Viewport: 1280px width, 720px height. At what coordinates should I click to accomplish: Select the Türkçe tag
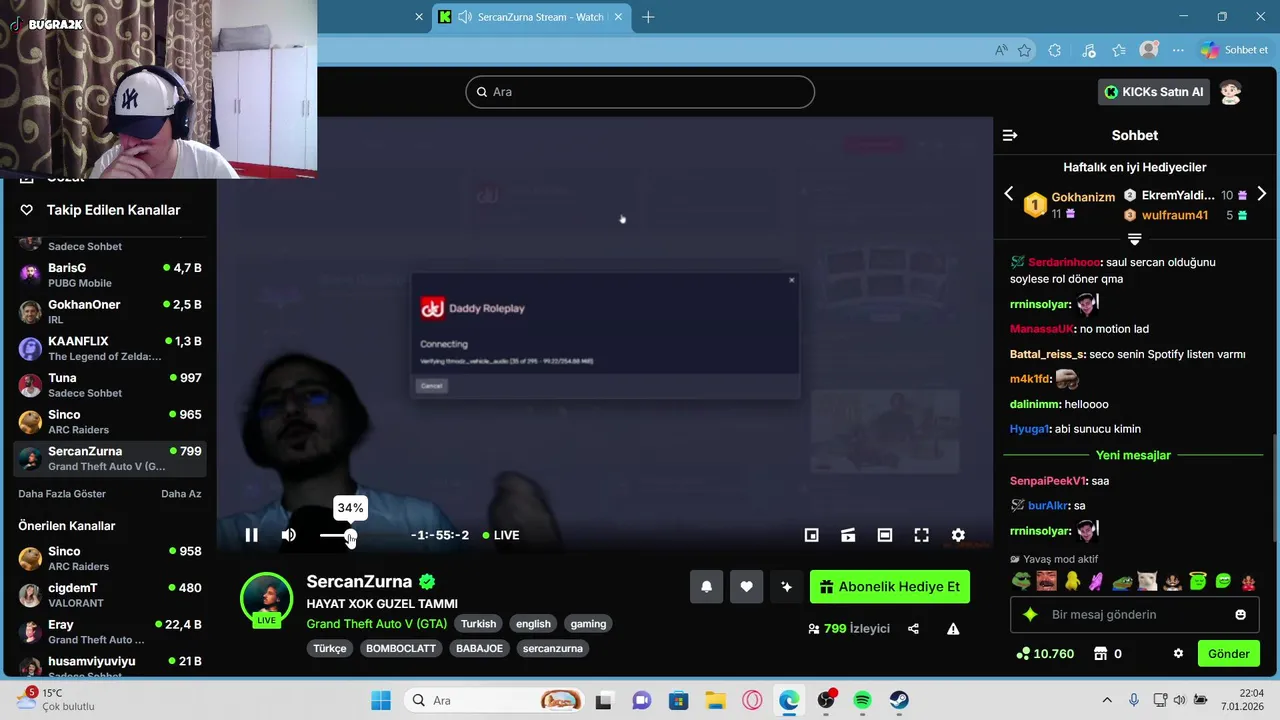click(x=330, y=648)
